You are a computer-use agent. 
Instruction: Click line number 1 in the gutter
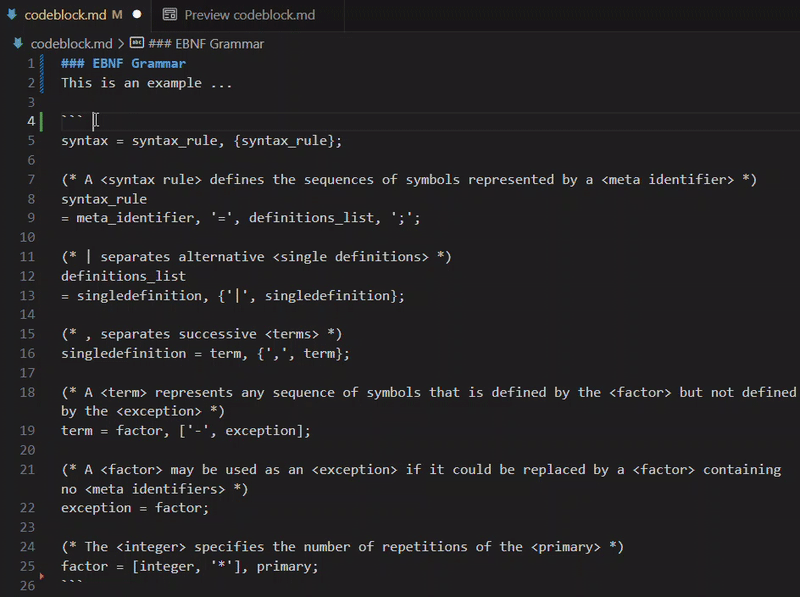[31, 63]
